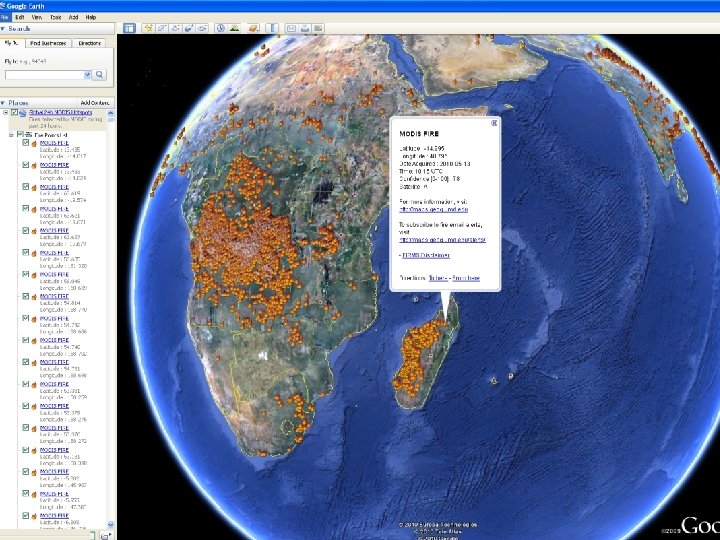Screen dimensions: 720x540
Task: Open the Add menu
Action: pos(73,17)
